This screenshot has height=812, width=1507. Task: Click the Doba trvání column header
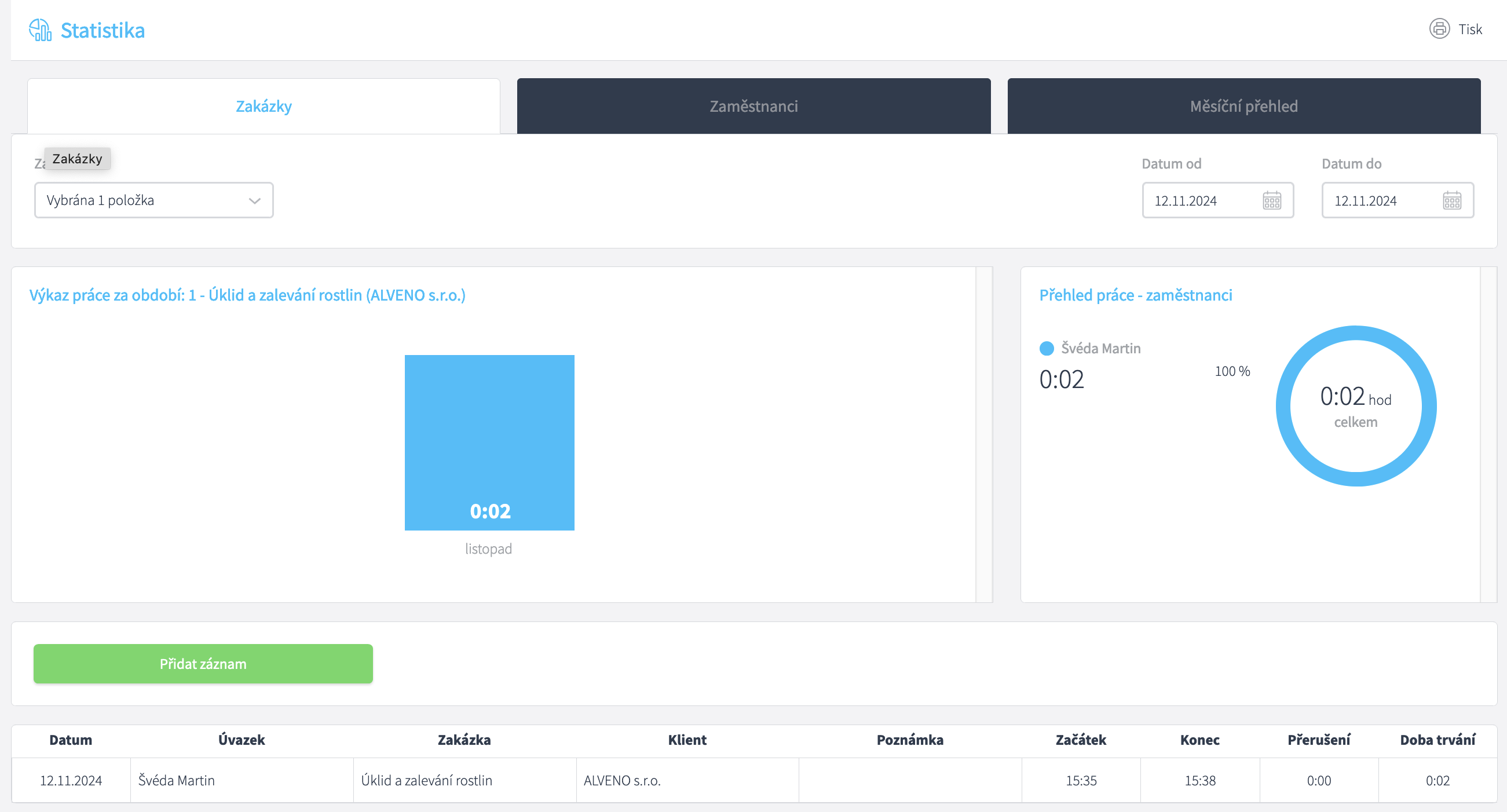(1437, 740)
